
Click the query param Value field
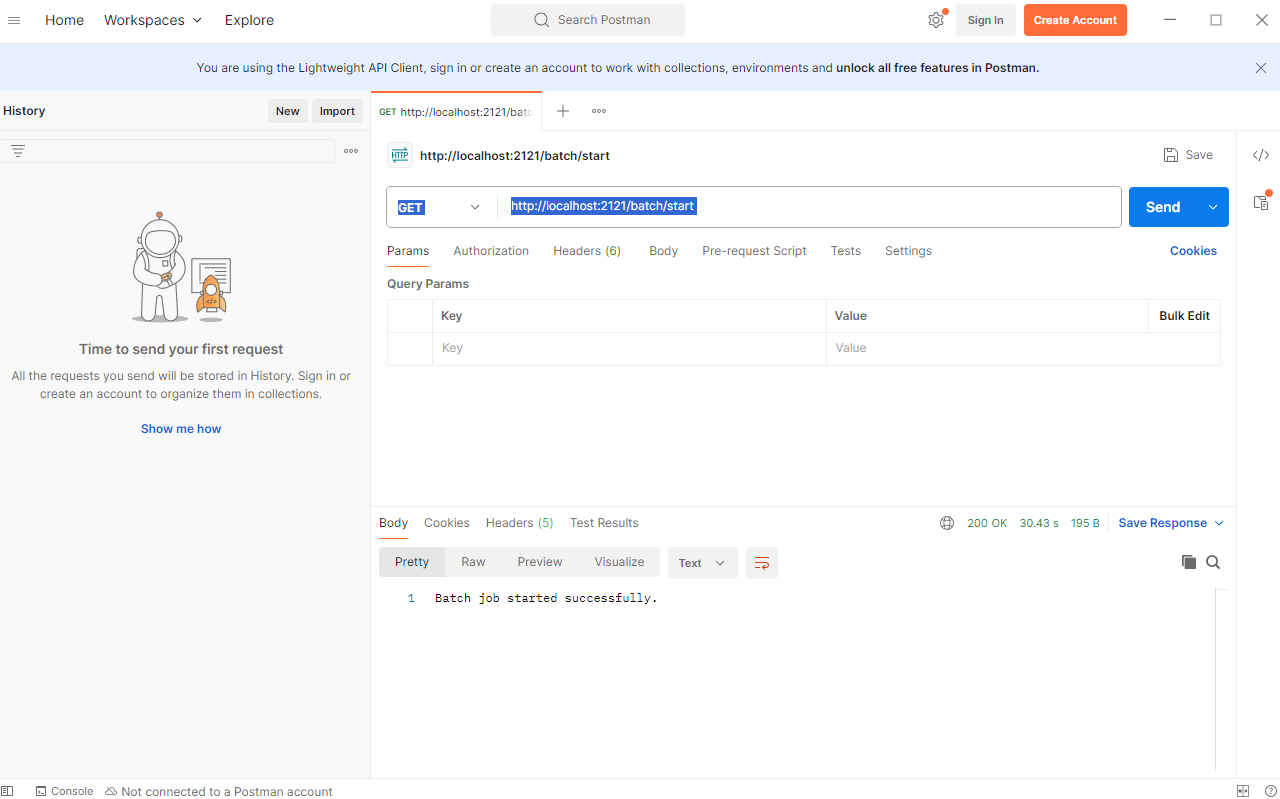pyautogui.click(x=1023, y=348)
